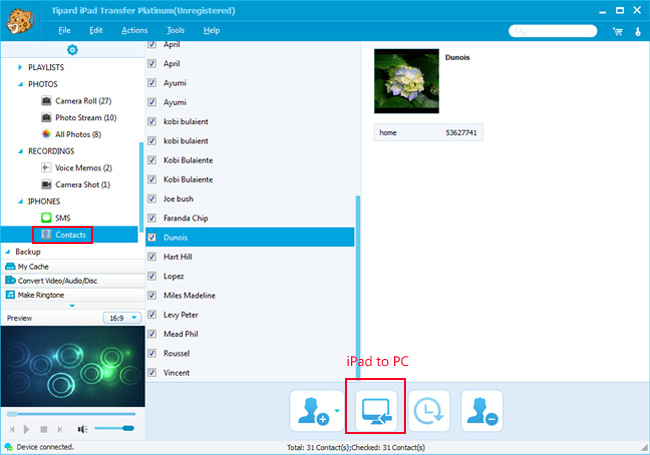
Task: Click the expander arrow below Make Ringtone
Action: pyautogui.click(x=72, y=306)
